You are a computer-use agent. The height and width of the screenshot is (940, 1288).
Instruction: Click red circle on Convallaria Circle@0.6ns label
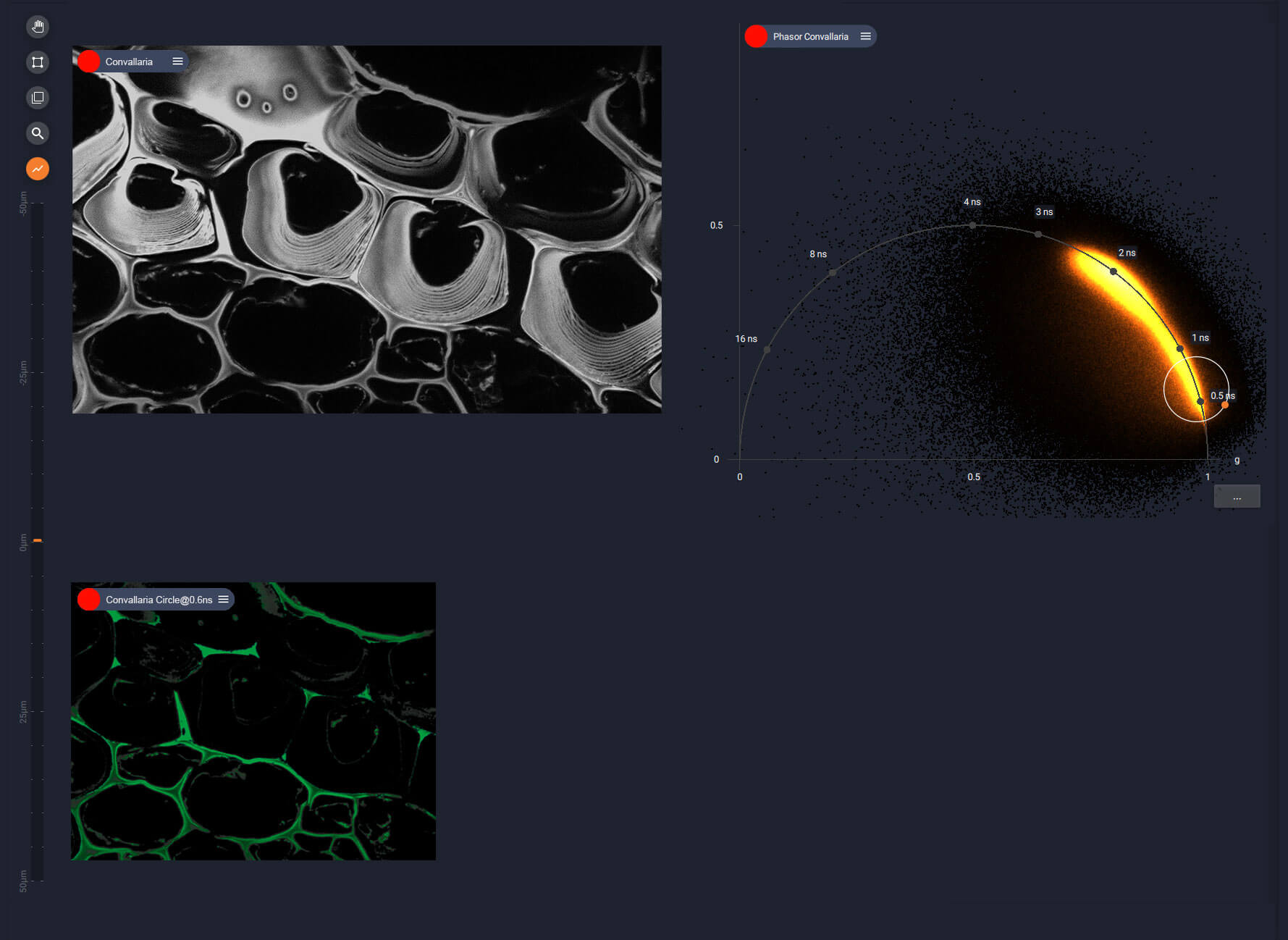[88, 600]
